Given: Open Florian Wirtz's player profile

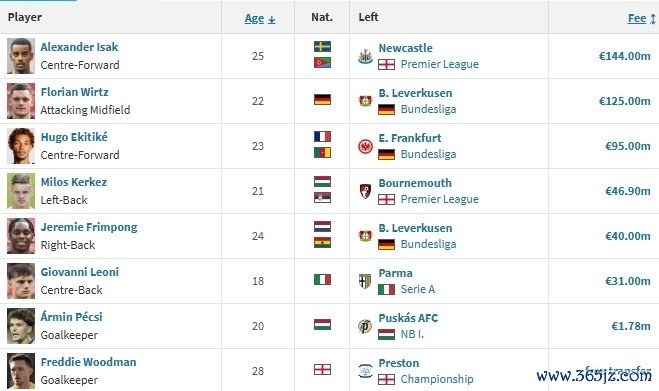Looking at the screenshot, I should [74, 92].
